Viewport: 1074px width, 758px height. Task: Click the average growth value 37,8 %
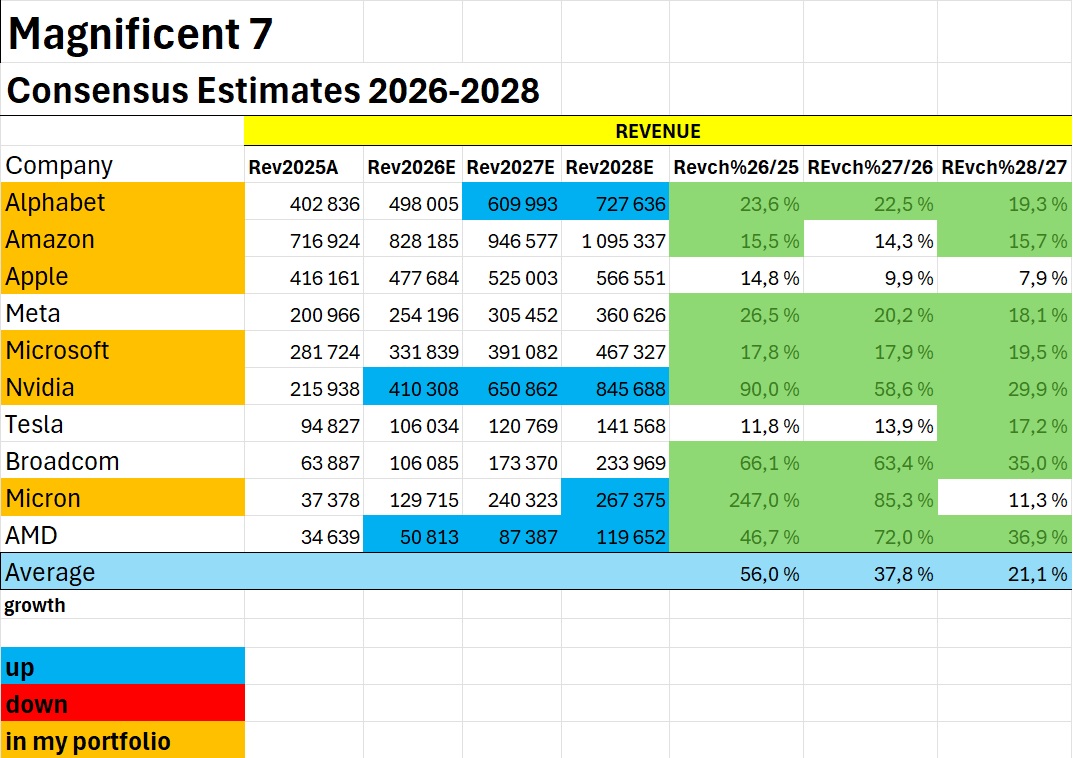tap(871, 572)
